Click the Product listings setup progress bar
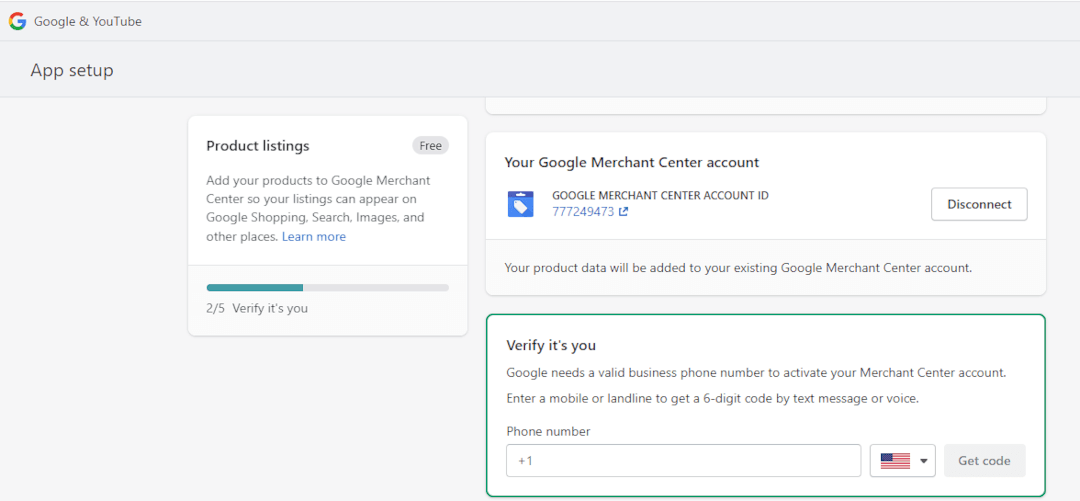Screen dimensions: 1080x501 (327, 288)
